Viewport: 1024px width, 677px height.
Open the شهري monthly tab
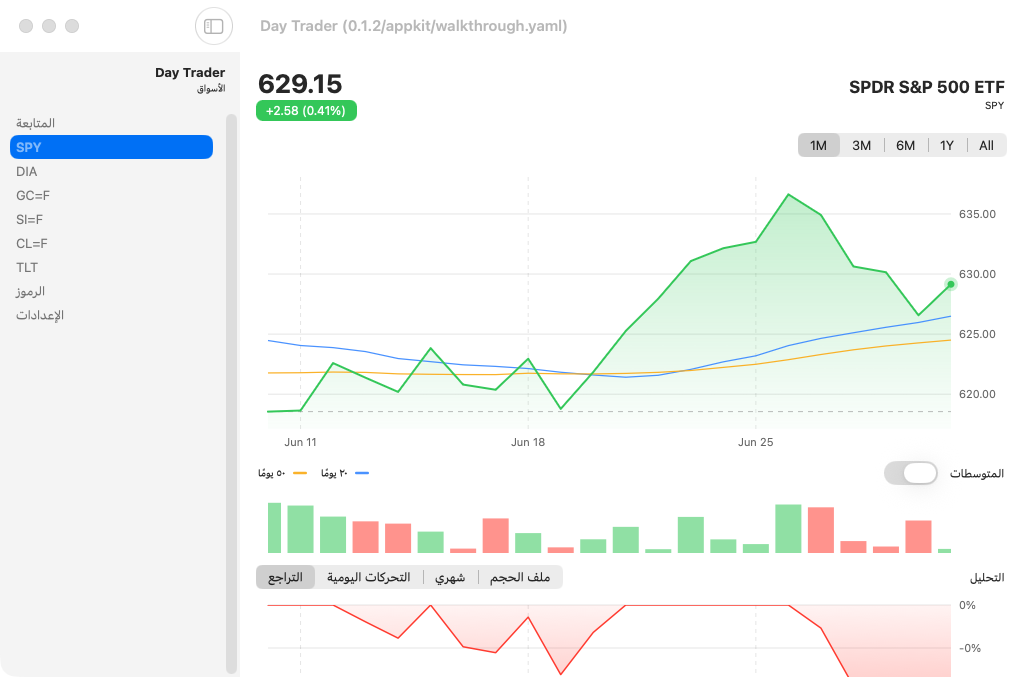coord(450,577)
